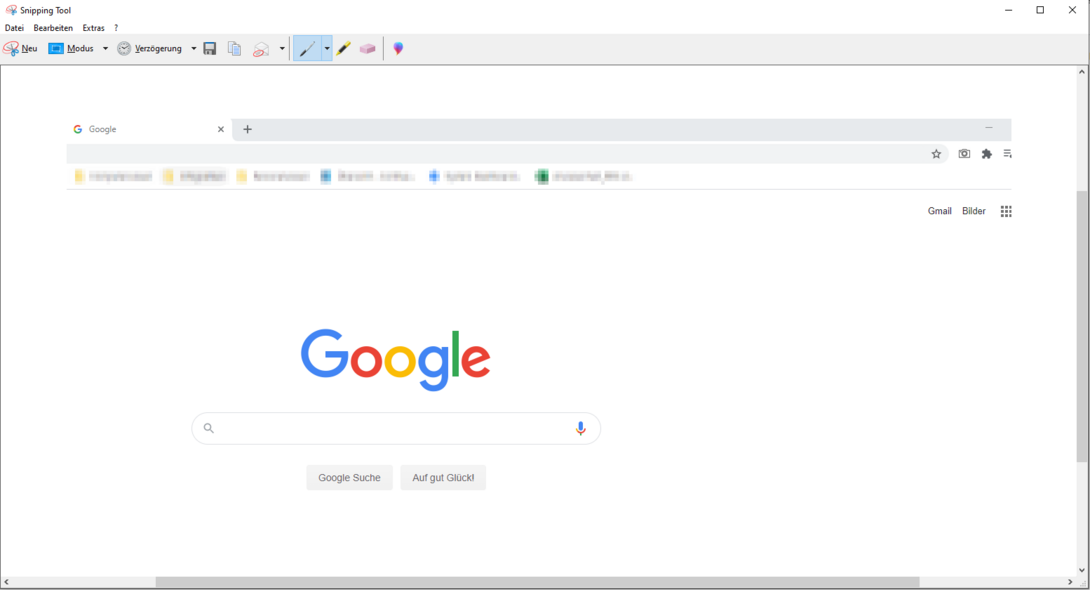The width and height of the screenshot is (1090, 590).
Task: Click the browser extensions puzzle icon
Action: tap(986, 154)
